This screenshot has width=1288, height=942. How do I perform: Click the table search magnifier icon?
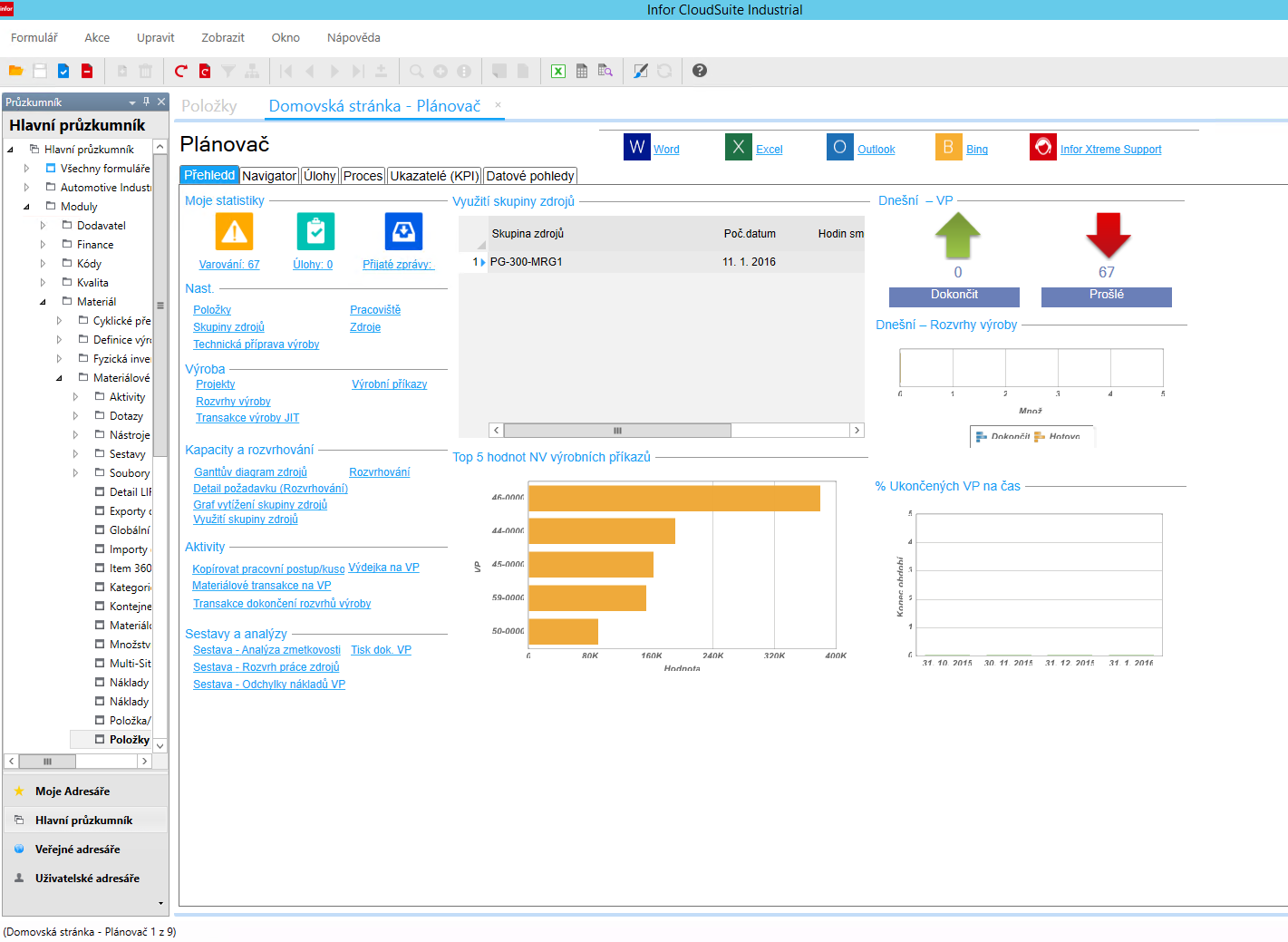click(605, 71)
